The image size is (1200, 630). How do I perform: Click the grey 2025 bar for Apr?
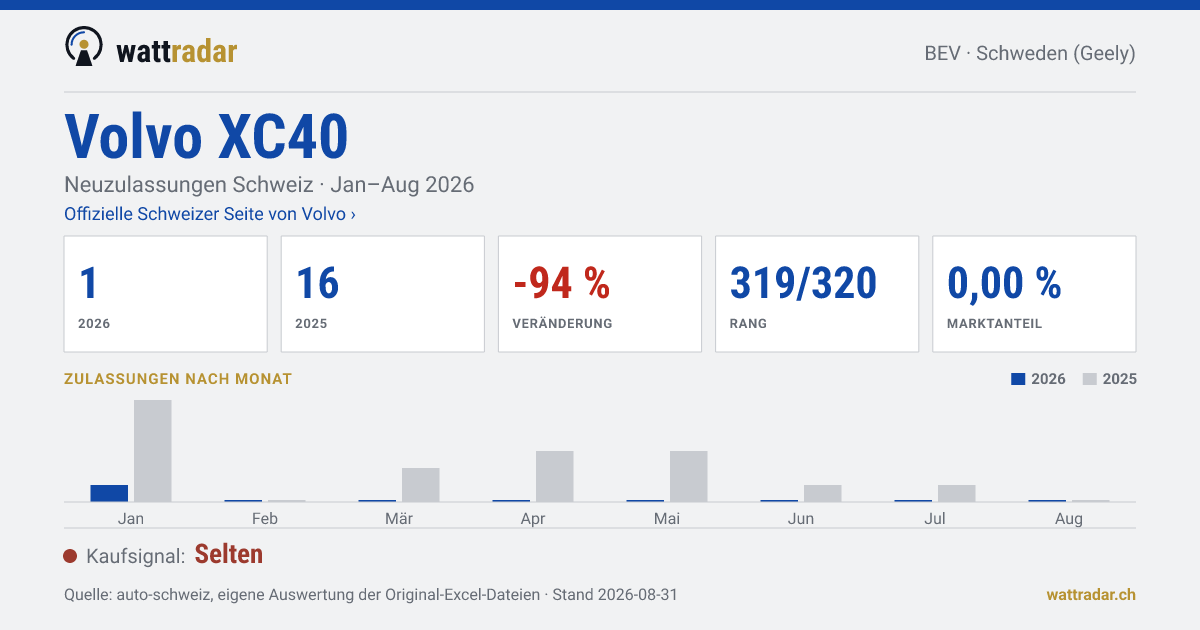(555, 476)
